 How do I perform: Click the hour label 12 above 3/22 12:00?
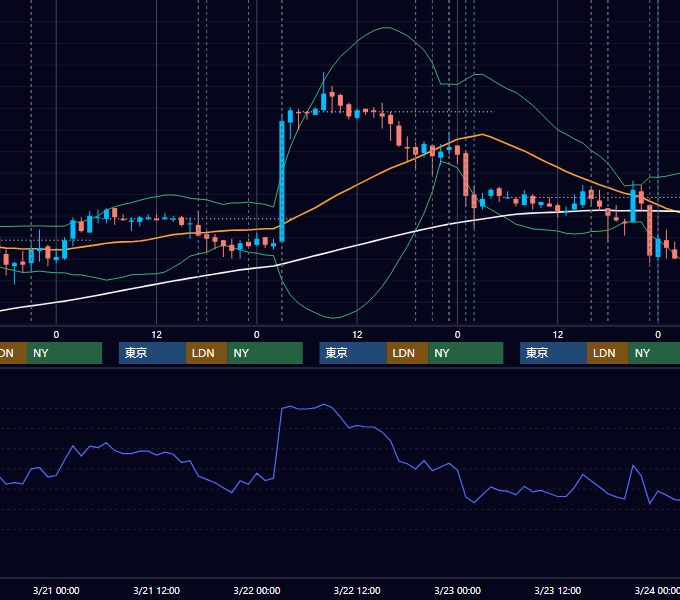click(357, 335)
